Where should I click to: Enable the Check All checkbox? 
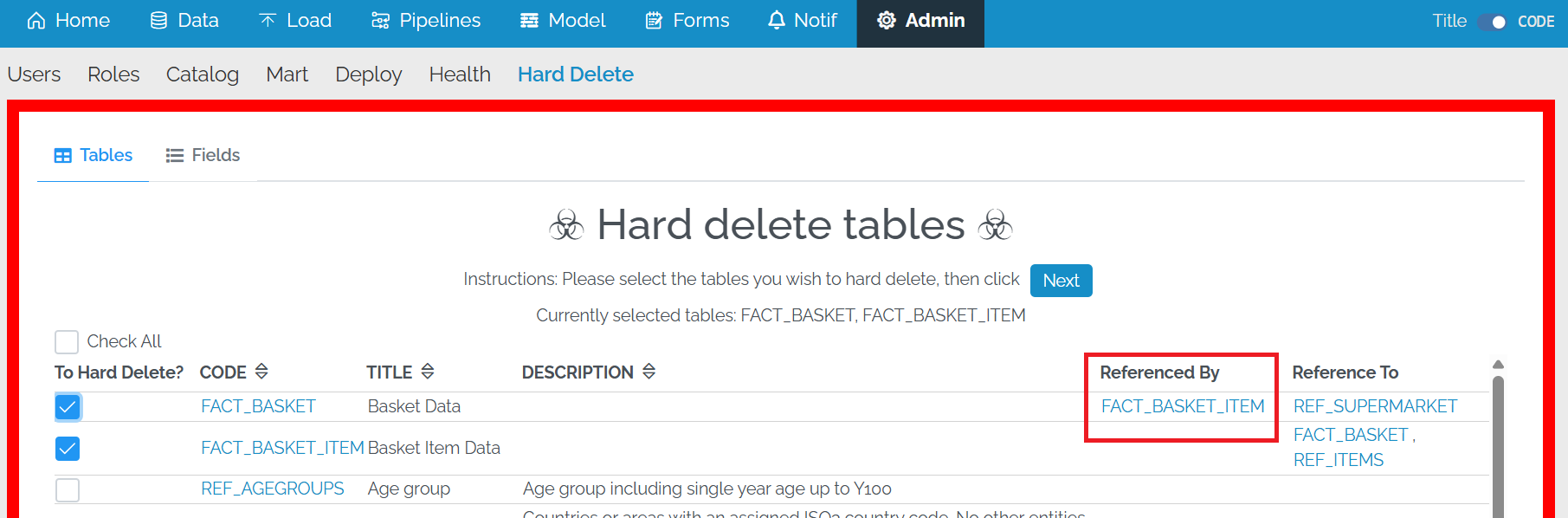point(67,341)
